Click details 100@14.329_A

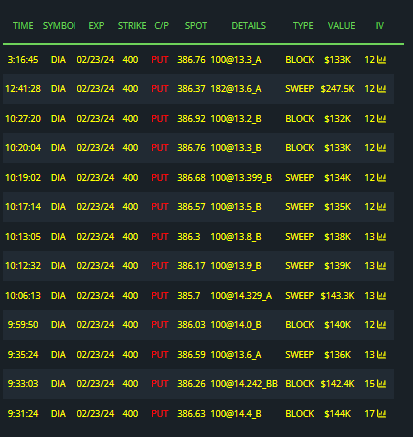tap(241, 296)
